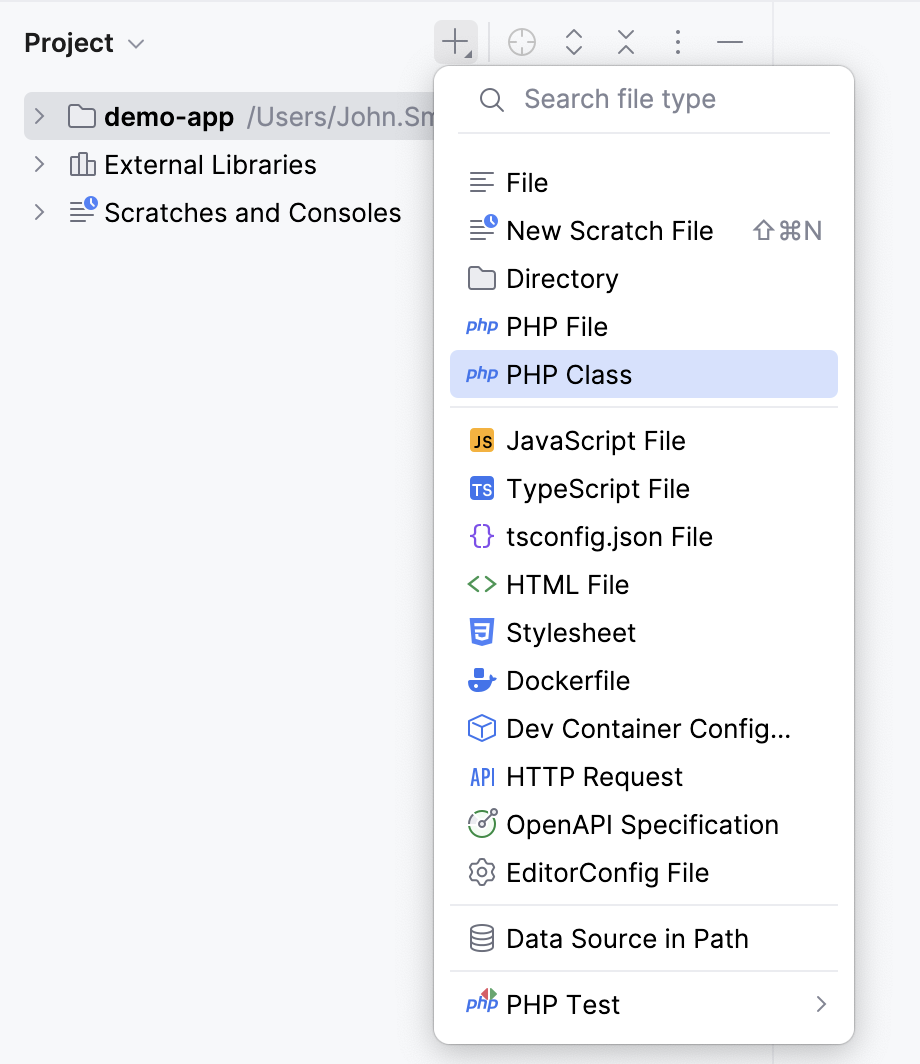Expand the External Libraries node
Screen dimensions: 920x1064
point(38,164)
